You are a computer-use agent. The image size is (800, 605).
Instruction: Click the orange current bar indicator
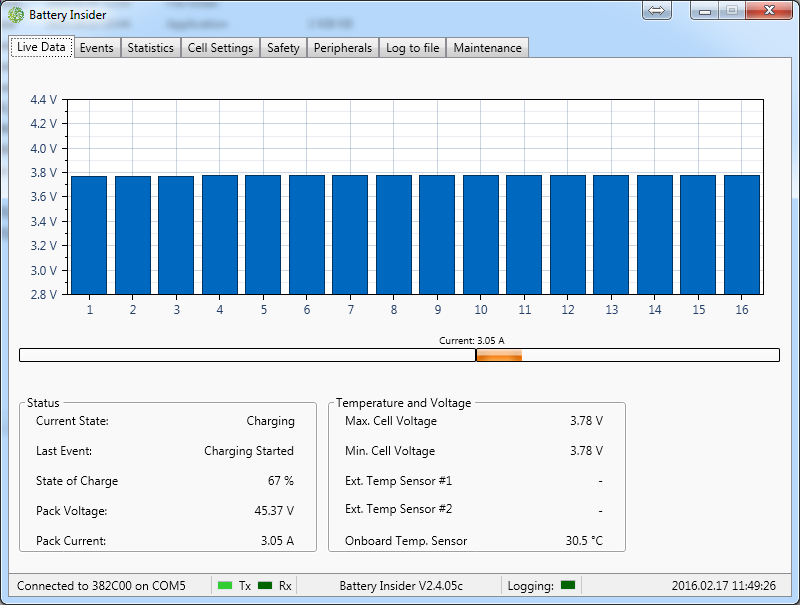coord(499,355)
